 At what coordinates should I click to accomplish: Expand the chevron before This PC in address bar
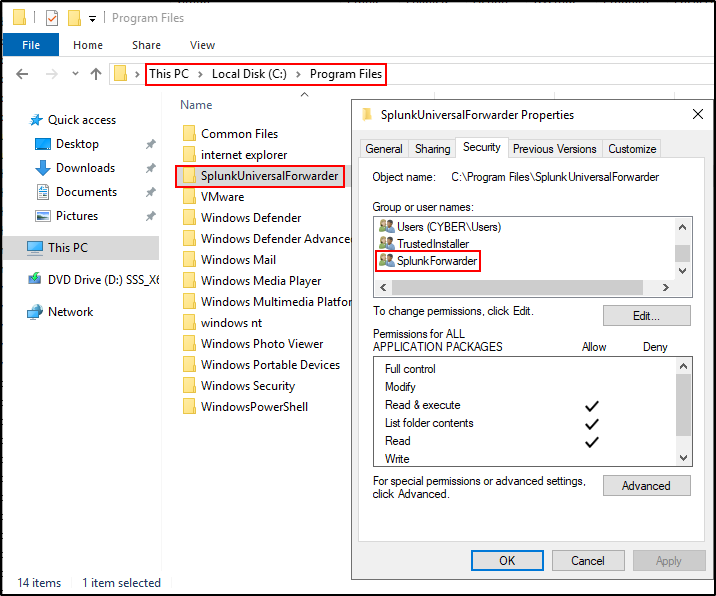tap(137, 74)
